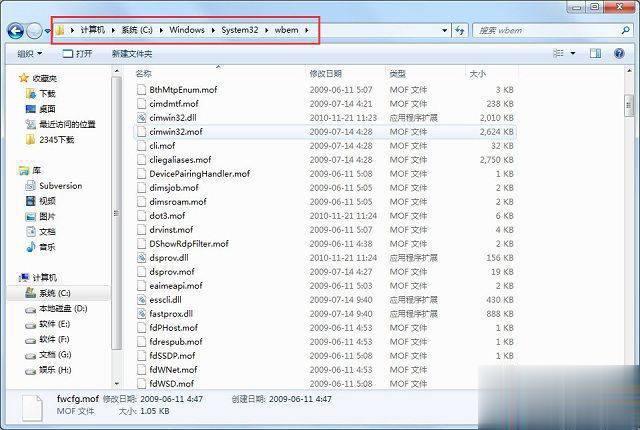Refresh the folder with the refresh button
This screenshot has width=640, height=430.
(x=460, y=30)
